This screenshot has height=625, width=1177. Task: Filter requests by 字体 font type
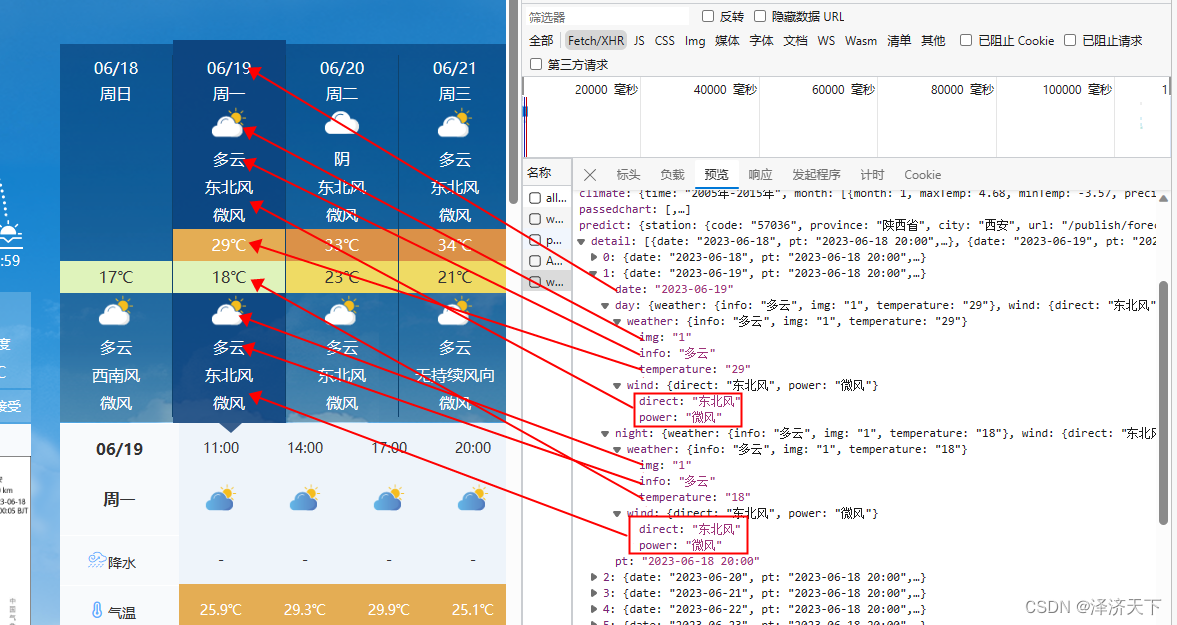click(x=761, y=41)
